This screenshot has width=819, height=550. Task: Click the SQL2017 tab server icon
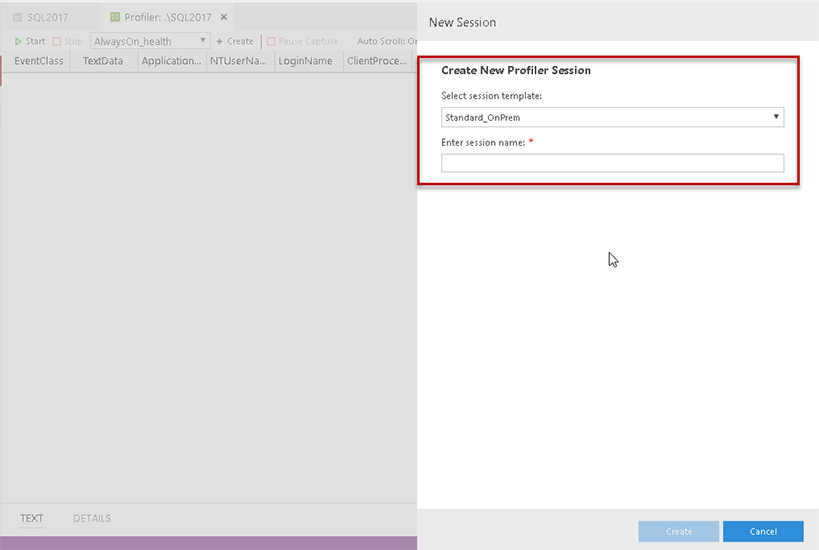17,17
